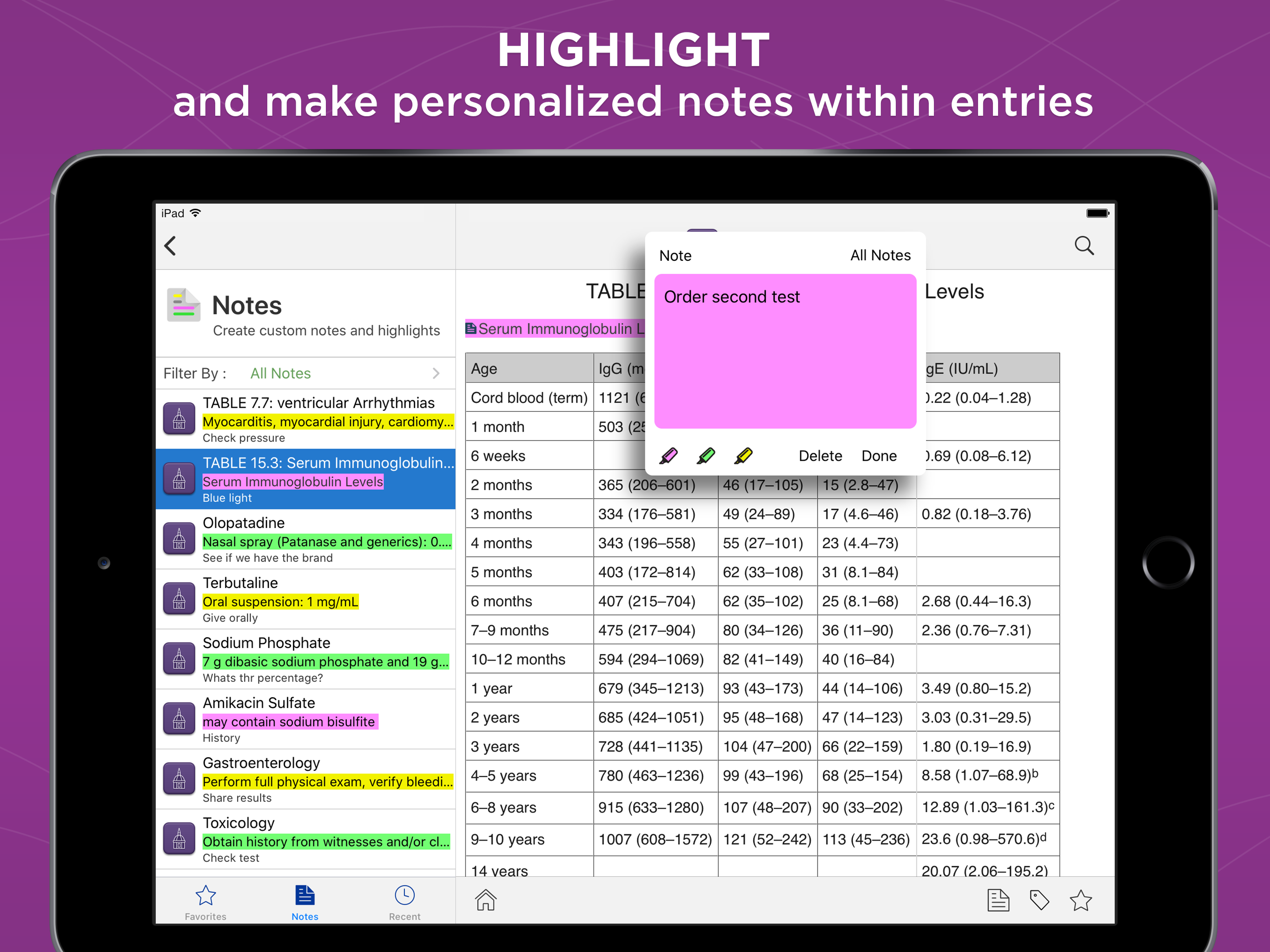Tap the notes page icon in the bottom-right toolbar

pos(999,900)
